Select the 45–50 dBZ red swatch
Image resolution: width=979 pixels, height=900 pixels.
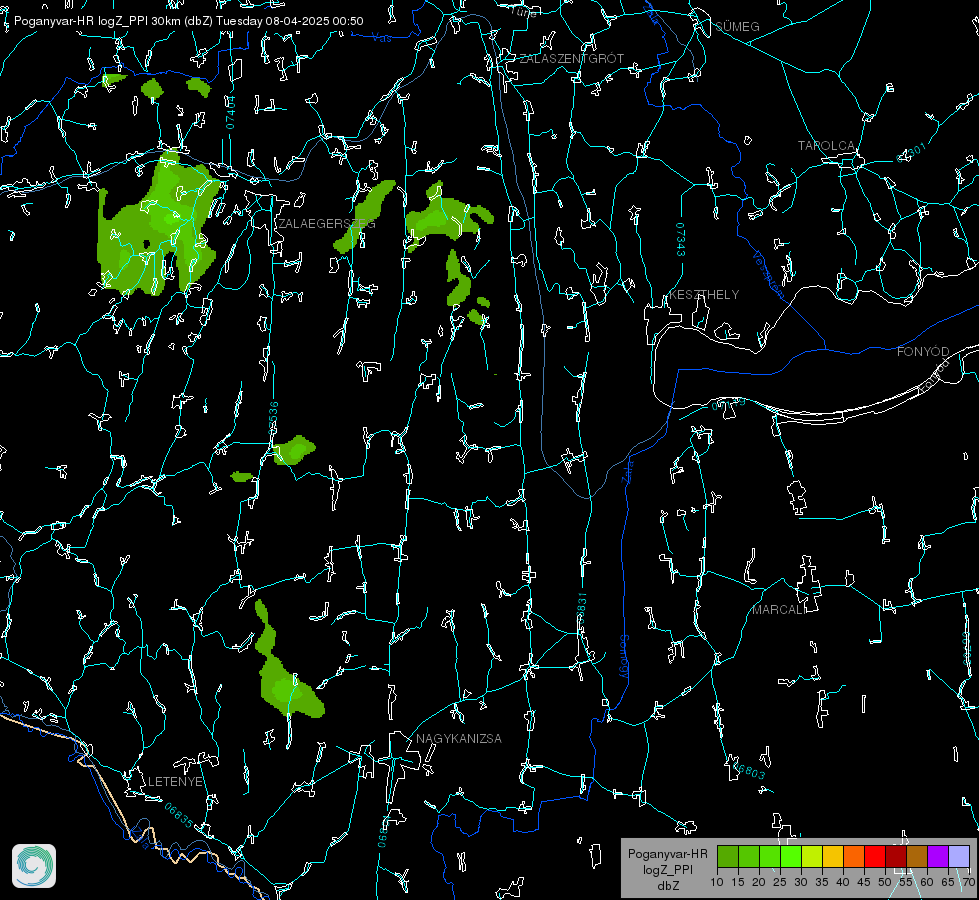pos(875,856)
